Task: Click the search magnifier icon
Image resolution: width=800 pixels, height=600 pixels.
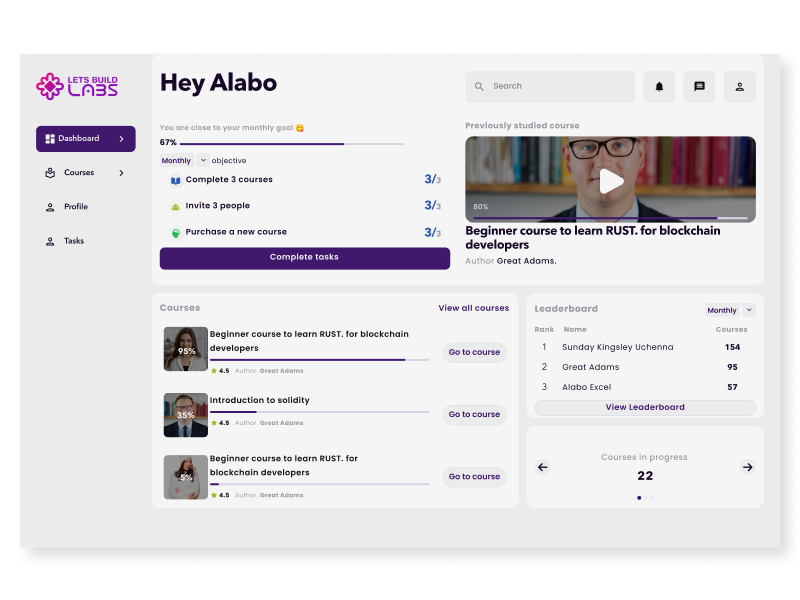Action: (x=479, y=87)
